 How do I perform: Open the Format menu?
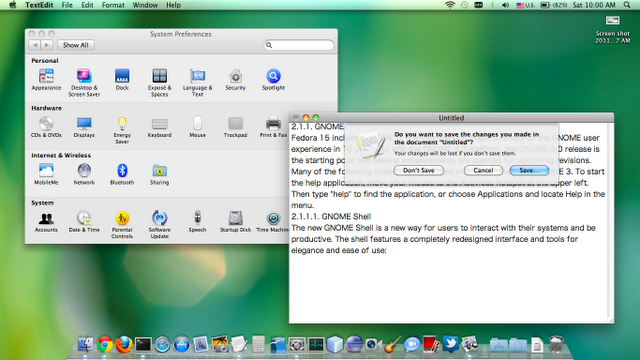[113, 5]
